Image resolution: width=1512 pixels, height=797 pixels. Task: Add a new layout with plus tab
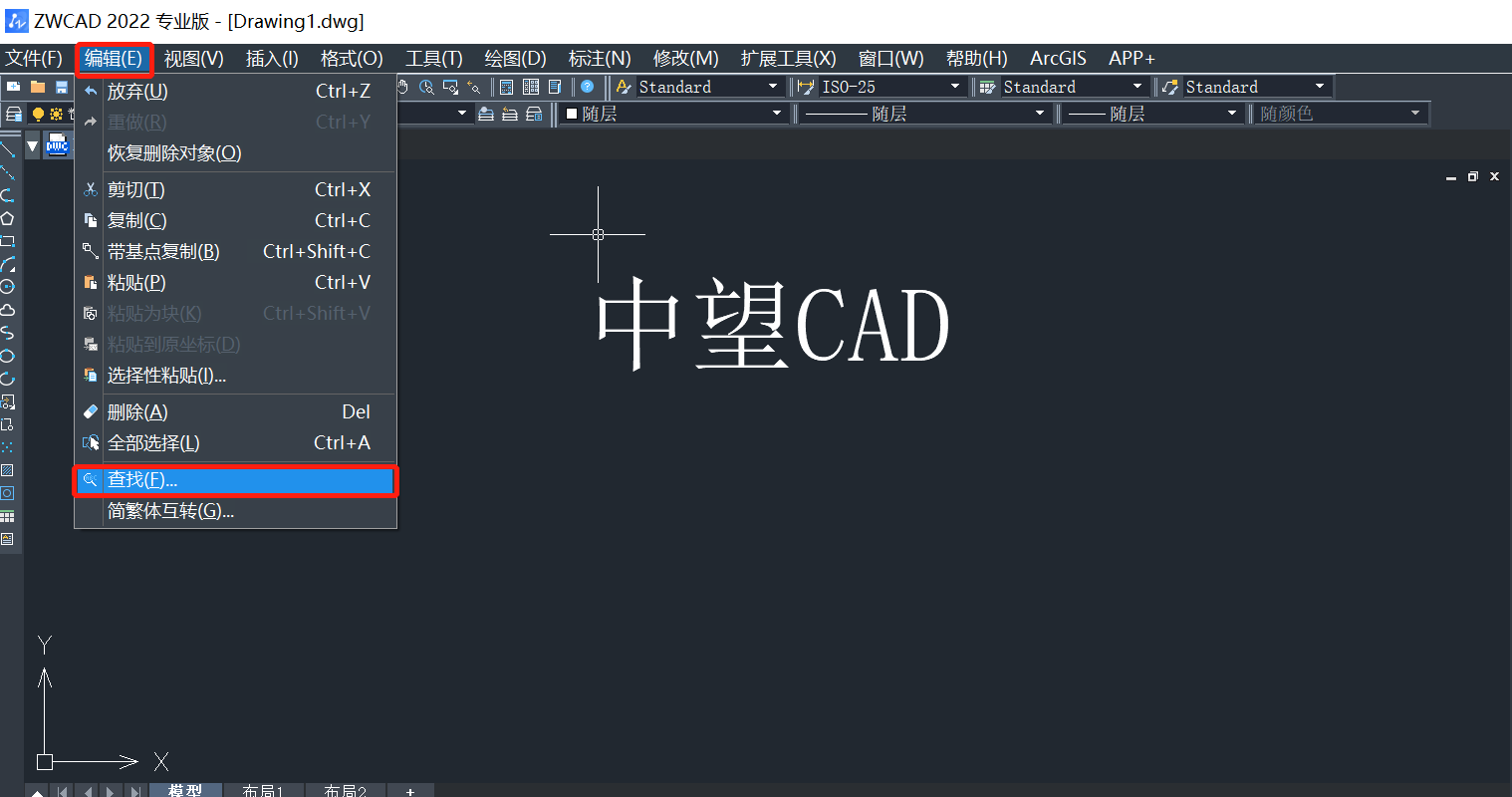[x=410, y=790]
